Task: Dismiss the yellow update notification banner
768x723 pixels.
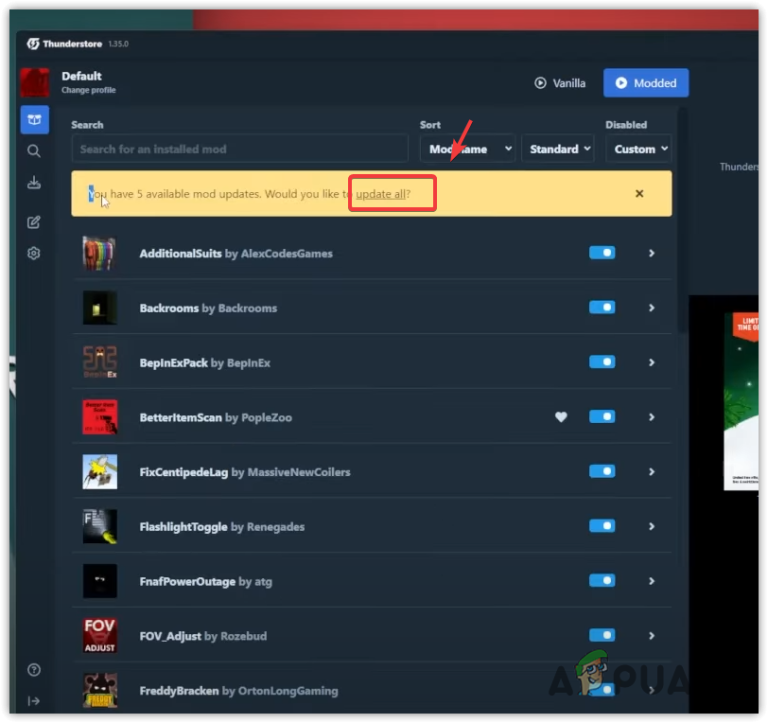Action: coord(639,193)
